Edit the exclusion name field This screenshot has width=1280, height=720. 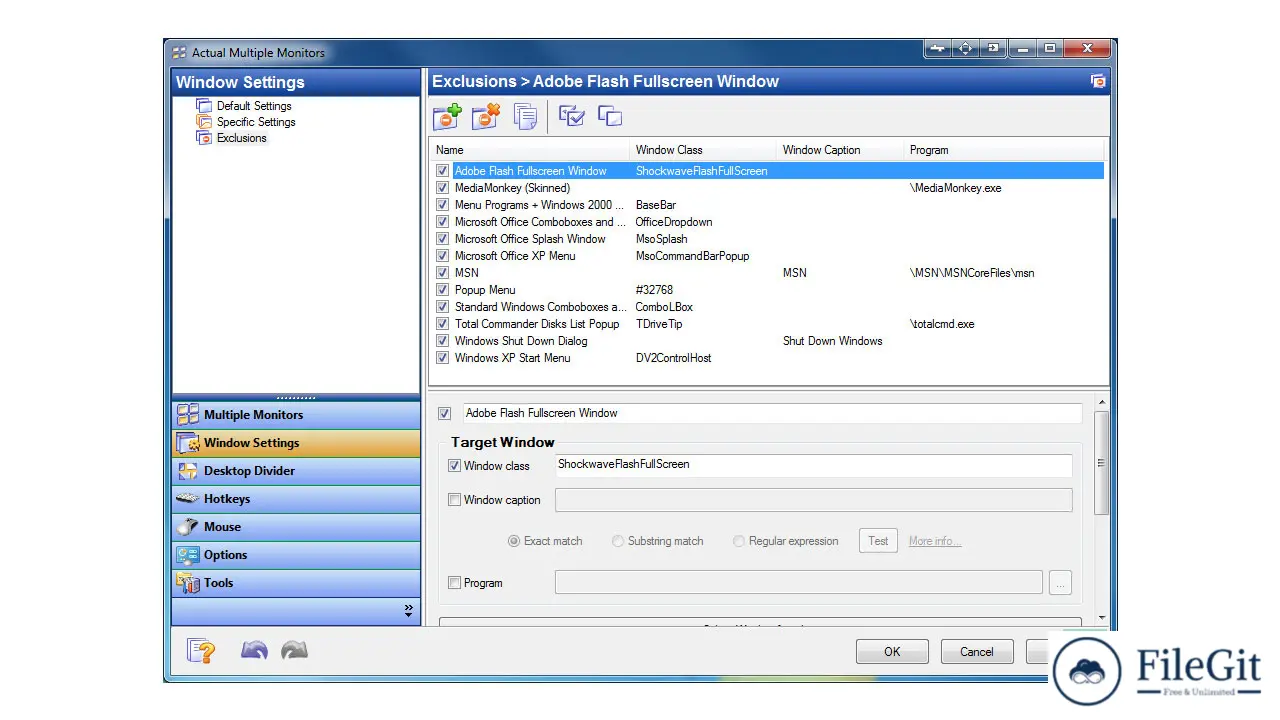coord(772,413)
